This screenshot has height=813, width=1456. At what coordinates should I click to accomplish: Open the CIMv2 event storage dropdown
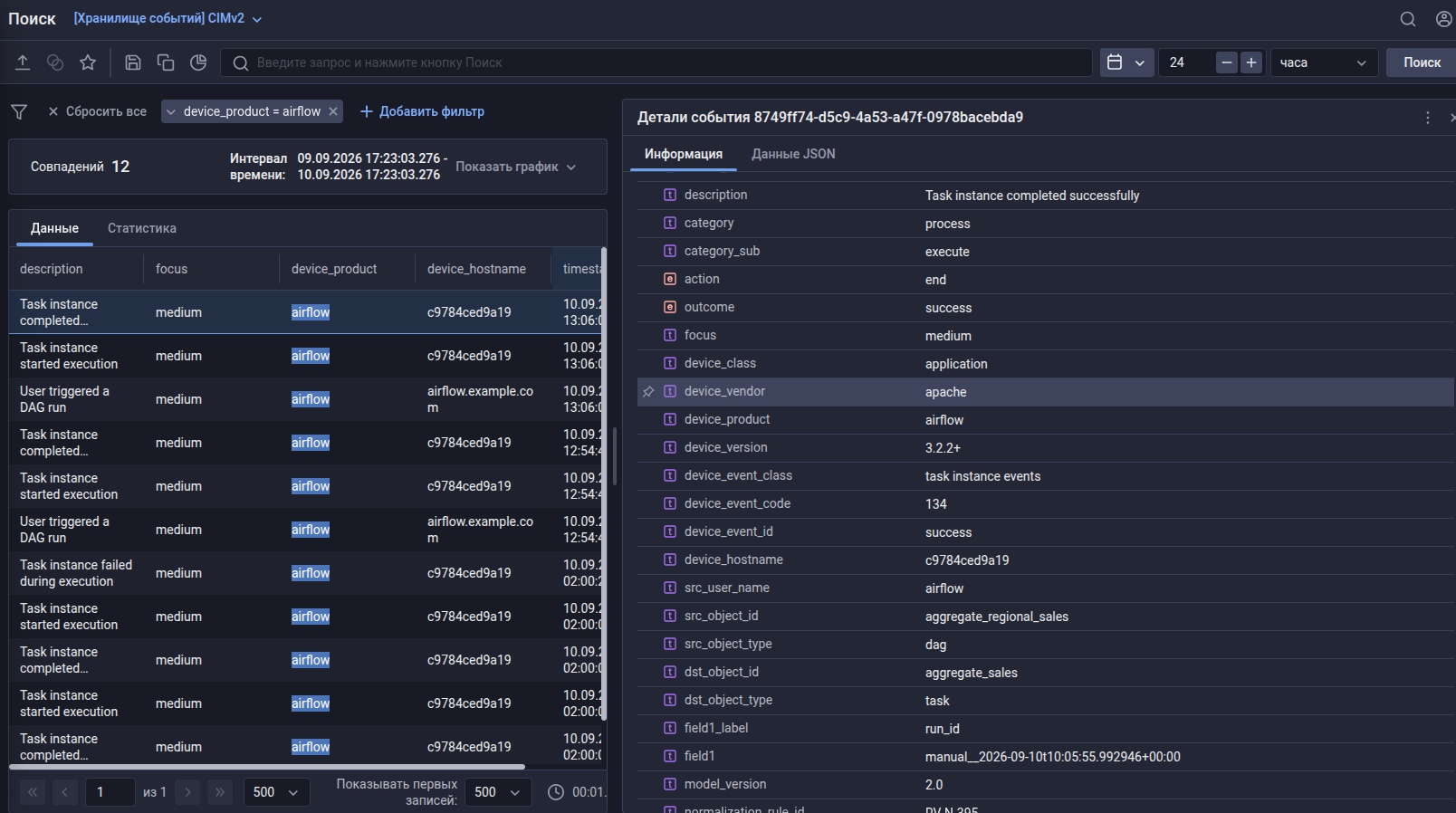(168, 18)
